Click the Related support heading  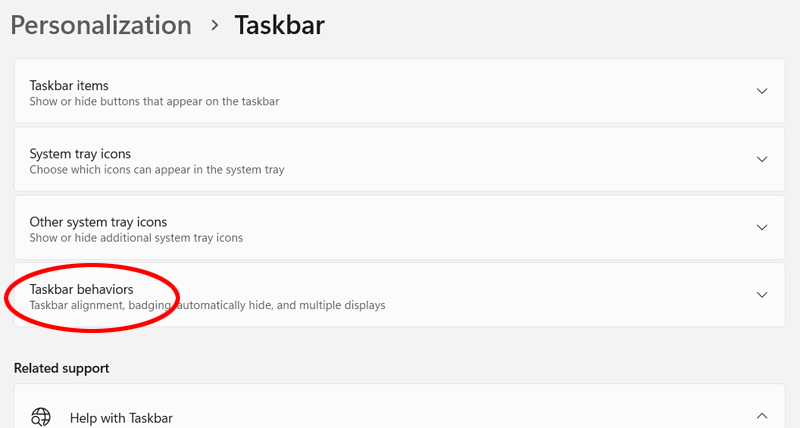(61, 368)
